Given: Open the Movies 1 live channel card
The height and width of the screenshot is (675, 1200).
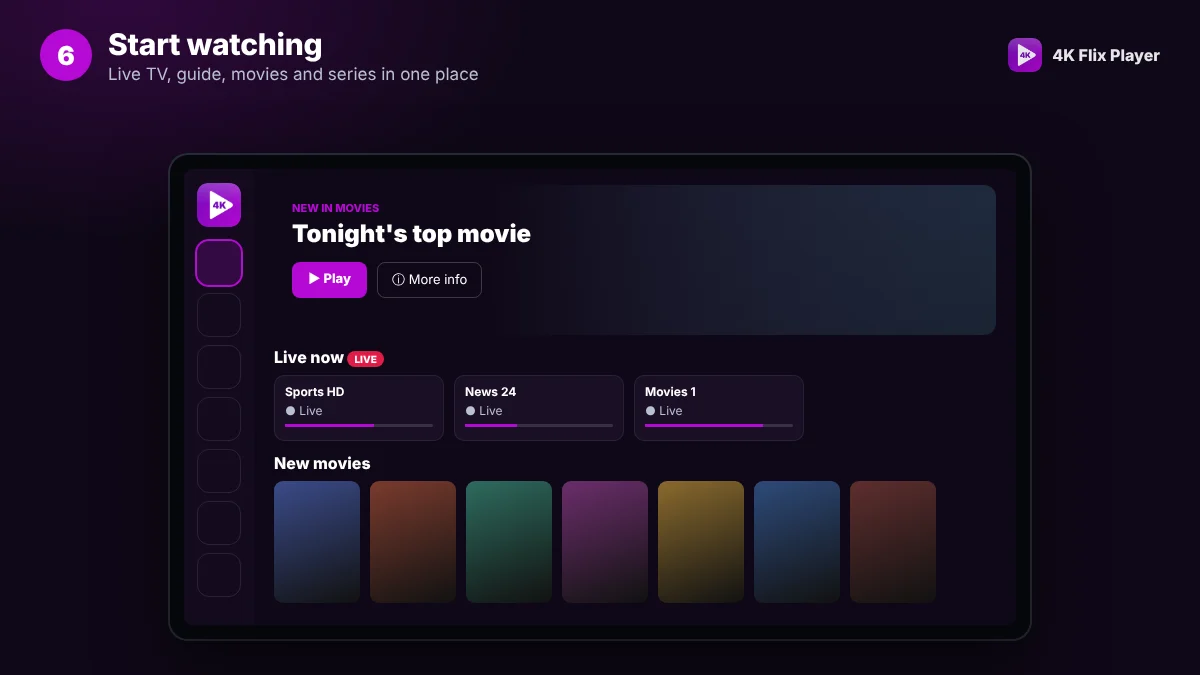Looking at the screenshot, I should (x=719, y=408).
